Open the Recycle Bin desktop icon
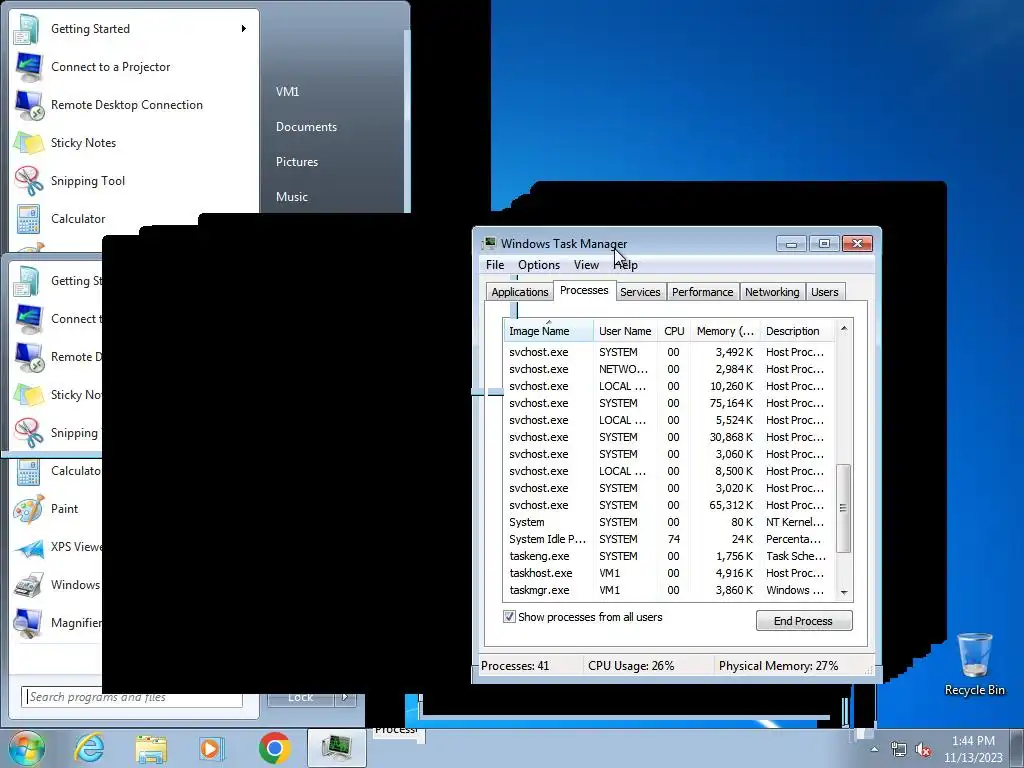 coord(974,664)
